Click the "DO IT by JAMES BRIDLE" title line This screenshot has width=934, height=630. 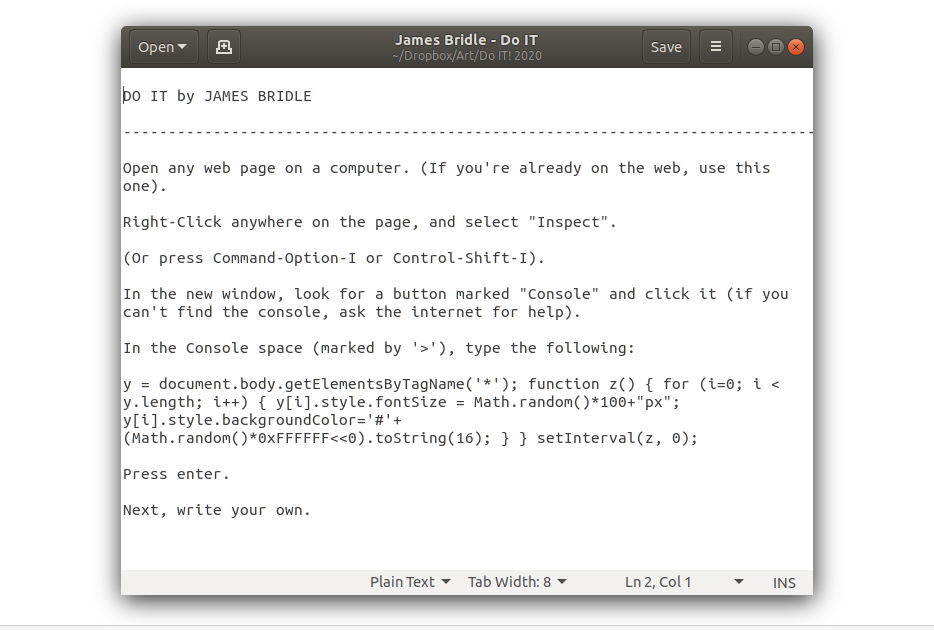(217, 96)
